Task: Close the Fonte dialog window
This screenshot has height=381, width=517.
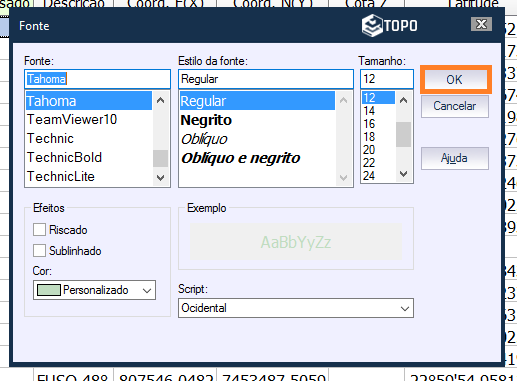Action: 481,24
